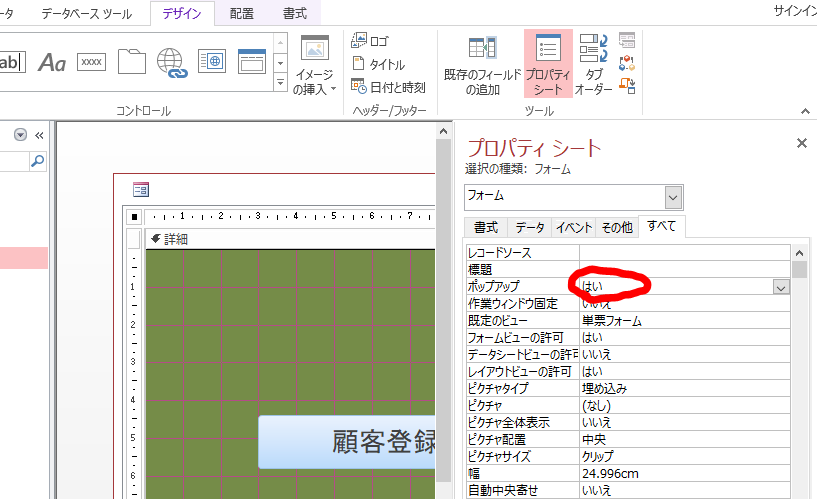Viewport: 817px width, 499px height.
Task: Select the Hyperlink control tool
Action: tap(172, 62)
